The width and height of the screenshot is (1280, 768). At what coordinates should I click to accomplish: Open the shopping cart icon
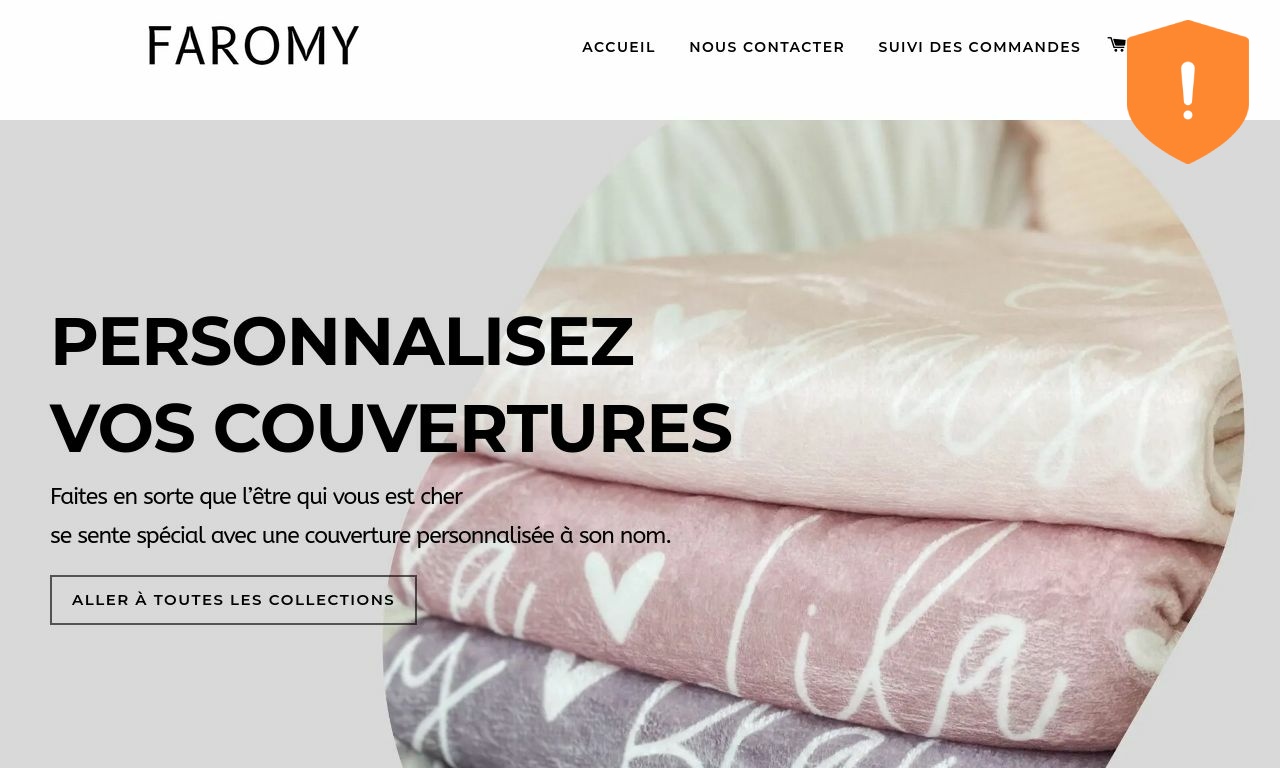[x=1116, y=44]
